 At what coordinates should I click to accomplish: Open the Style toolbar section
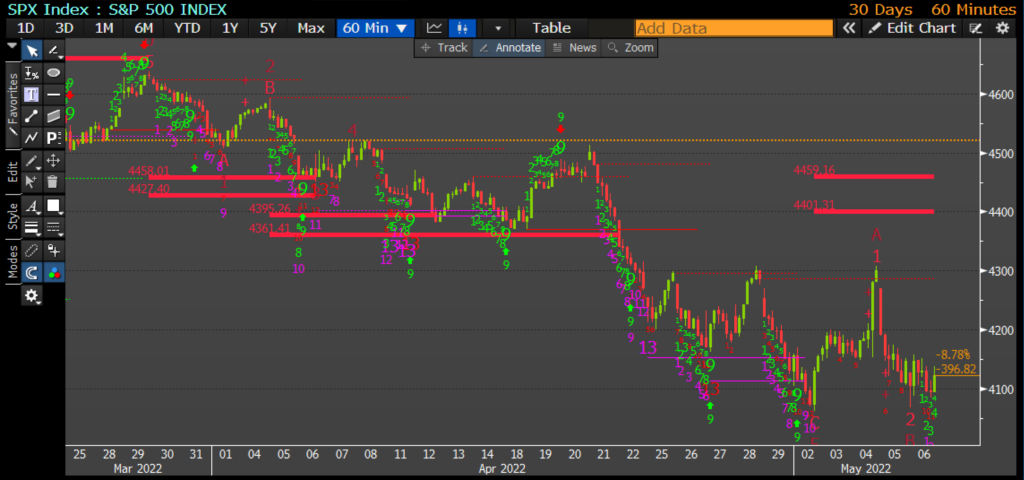[x=12, y=217]
